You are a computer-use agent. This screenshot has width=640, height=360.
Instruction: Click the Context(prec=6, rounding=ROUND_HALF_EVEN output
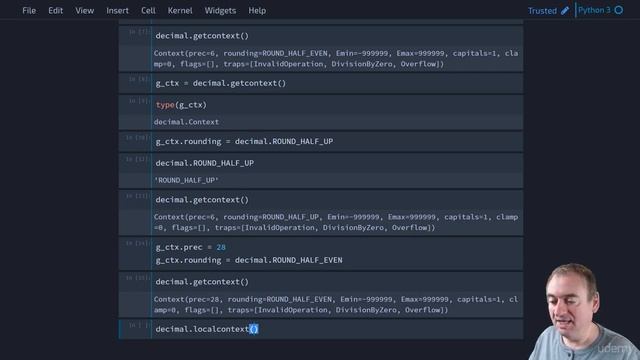tap(336, 59)
